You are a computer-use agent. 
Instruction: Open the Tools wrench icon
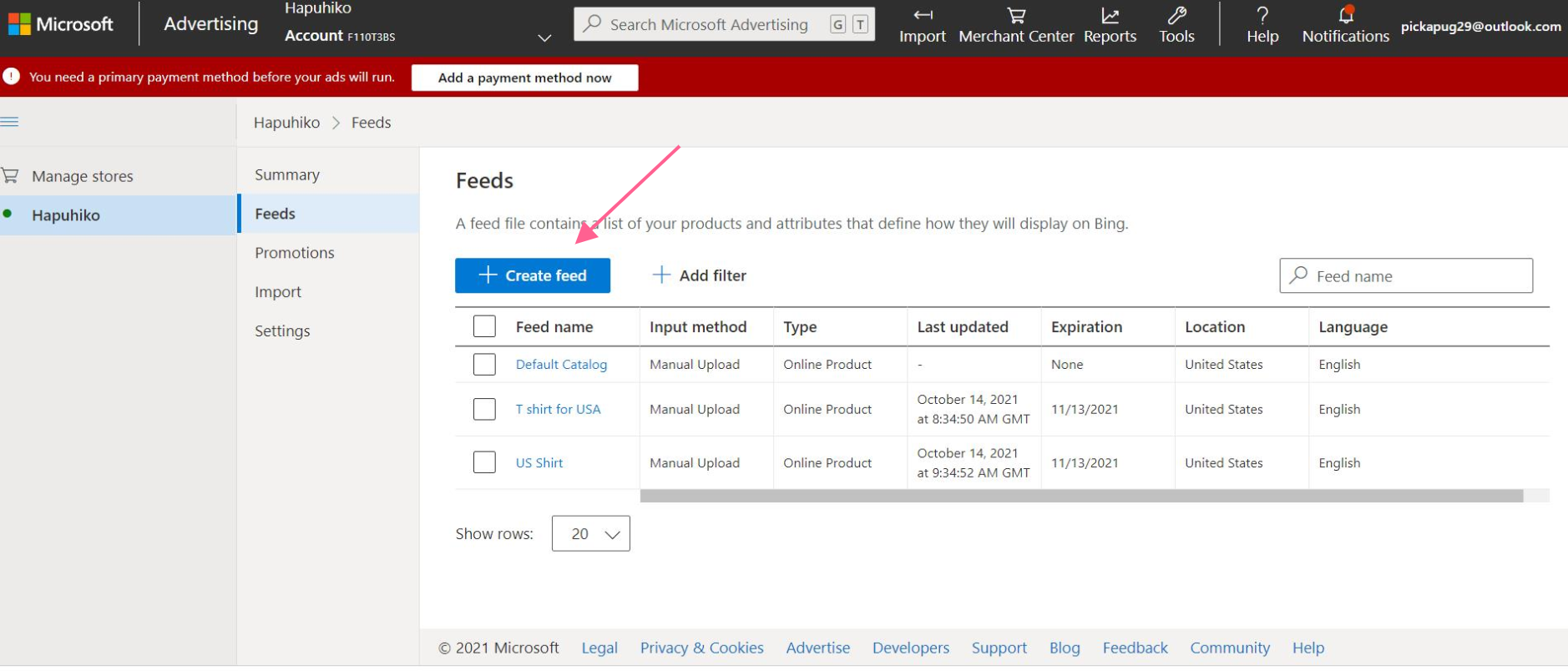[1176, 15]
